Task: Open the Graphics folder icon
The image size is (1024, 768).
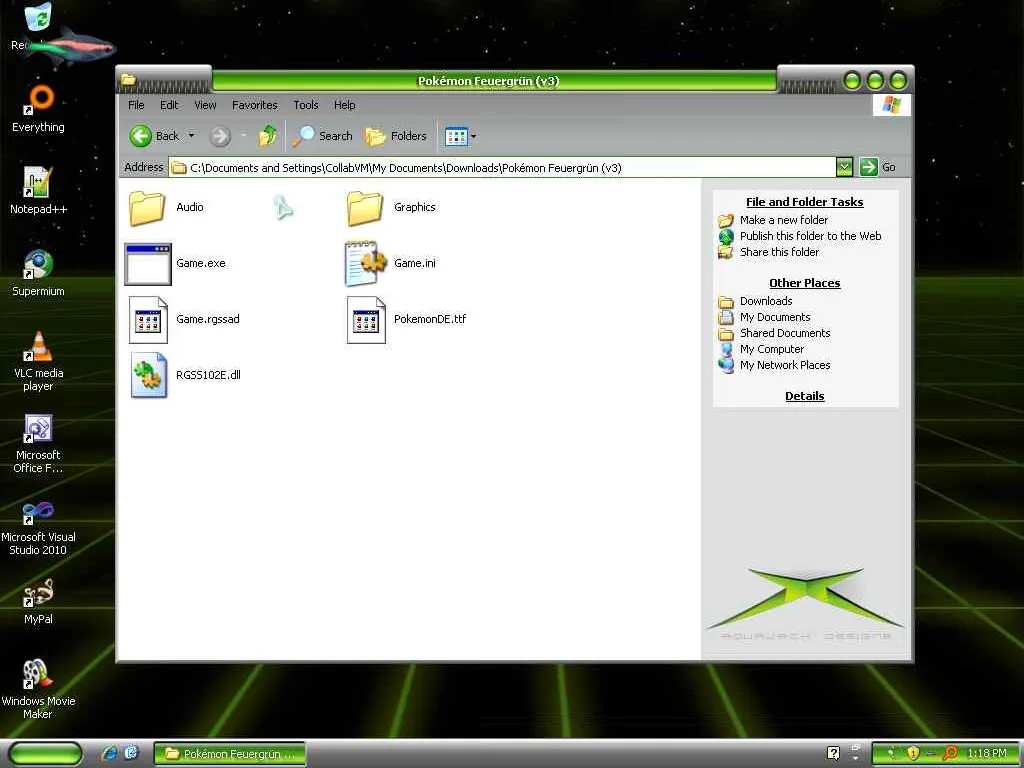Action: (x=364, y=208)
